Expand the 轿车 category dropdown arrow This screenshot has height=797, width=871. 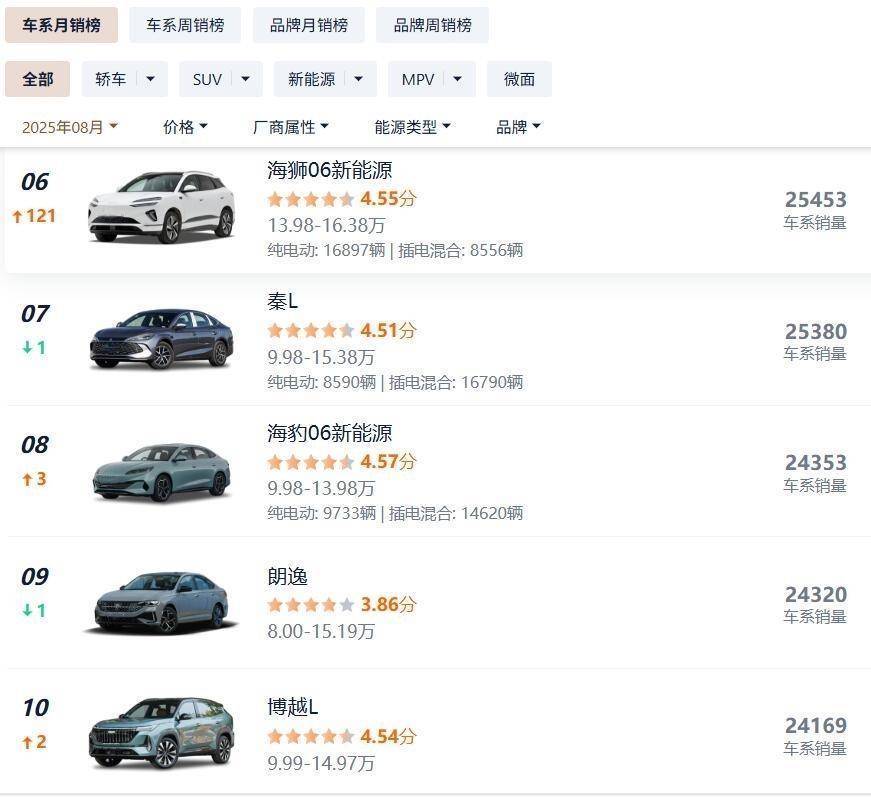(x=151, y=79)
